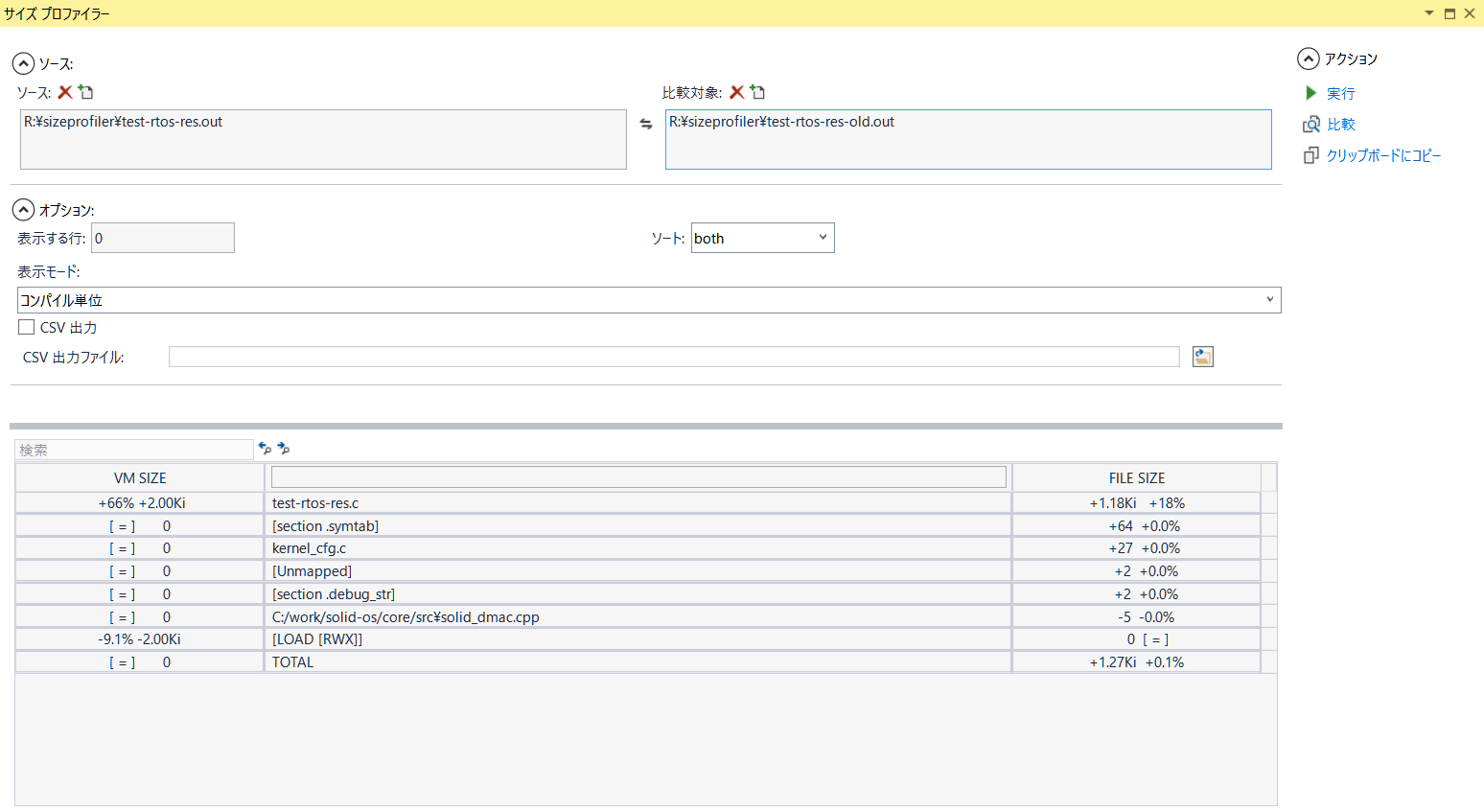Open the 表示モード dropdown
Screen dimensions: 1484x812
click(648, 300)
